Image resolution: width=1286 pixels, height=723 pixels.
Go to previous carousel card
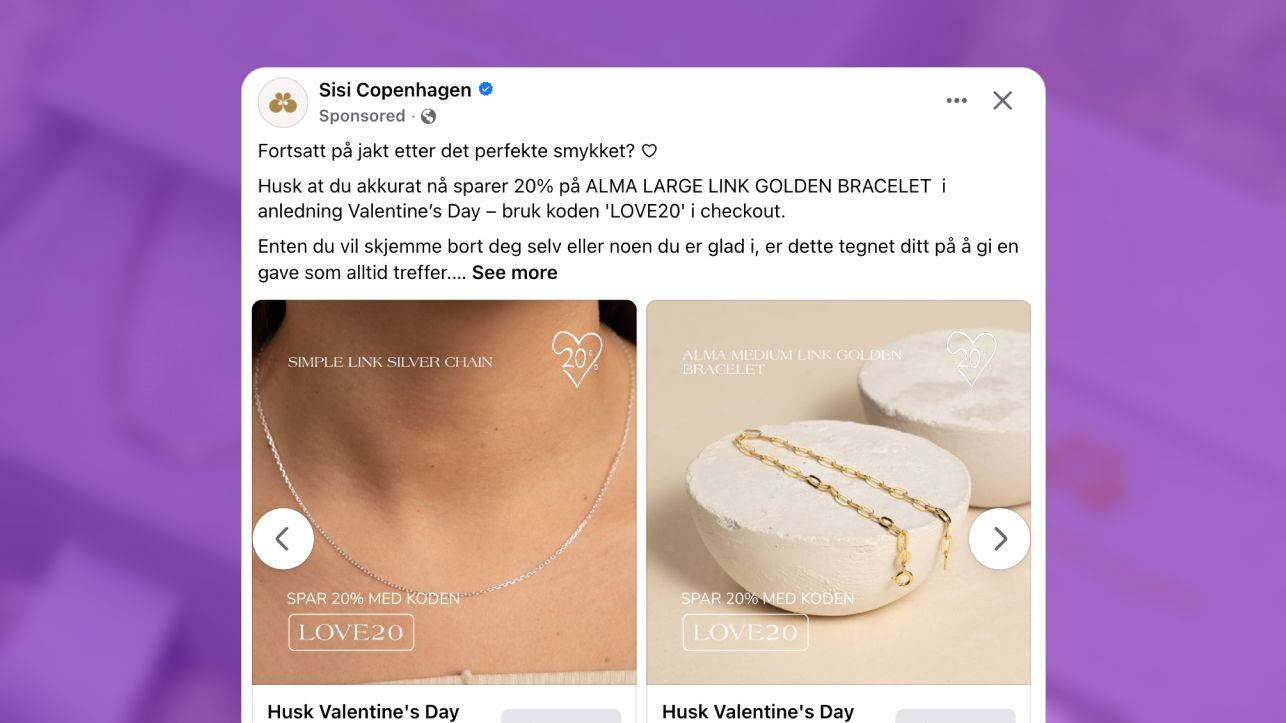283,539
